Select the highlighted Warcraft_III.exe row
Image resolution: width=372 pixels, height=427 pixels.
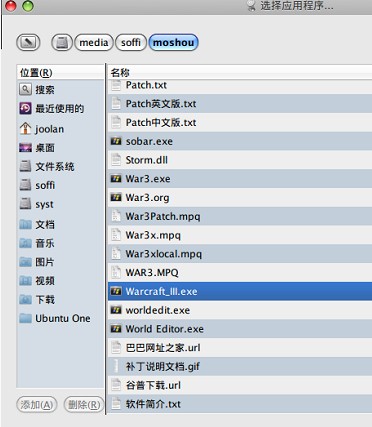(x=240, y=291)
